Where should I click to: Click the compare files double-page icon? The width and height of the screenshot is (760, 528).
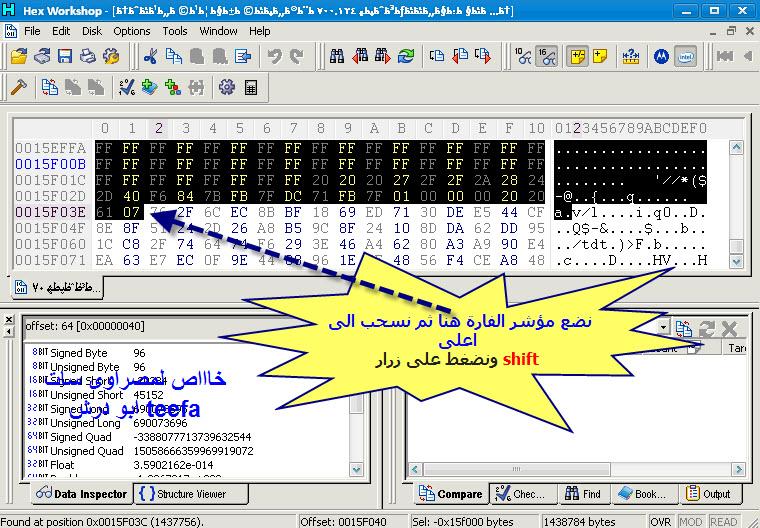(x=49, y=87)
